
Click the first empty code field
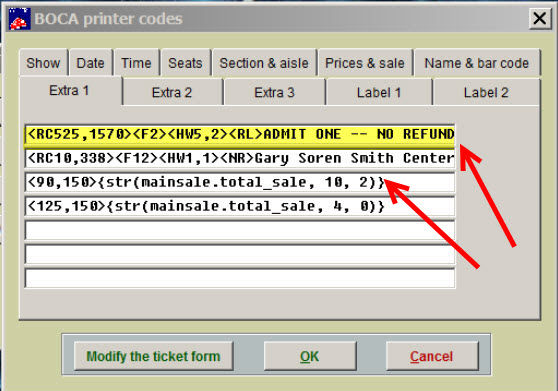239,231
